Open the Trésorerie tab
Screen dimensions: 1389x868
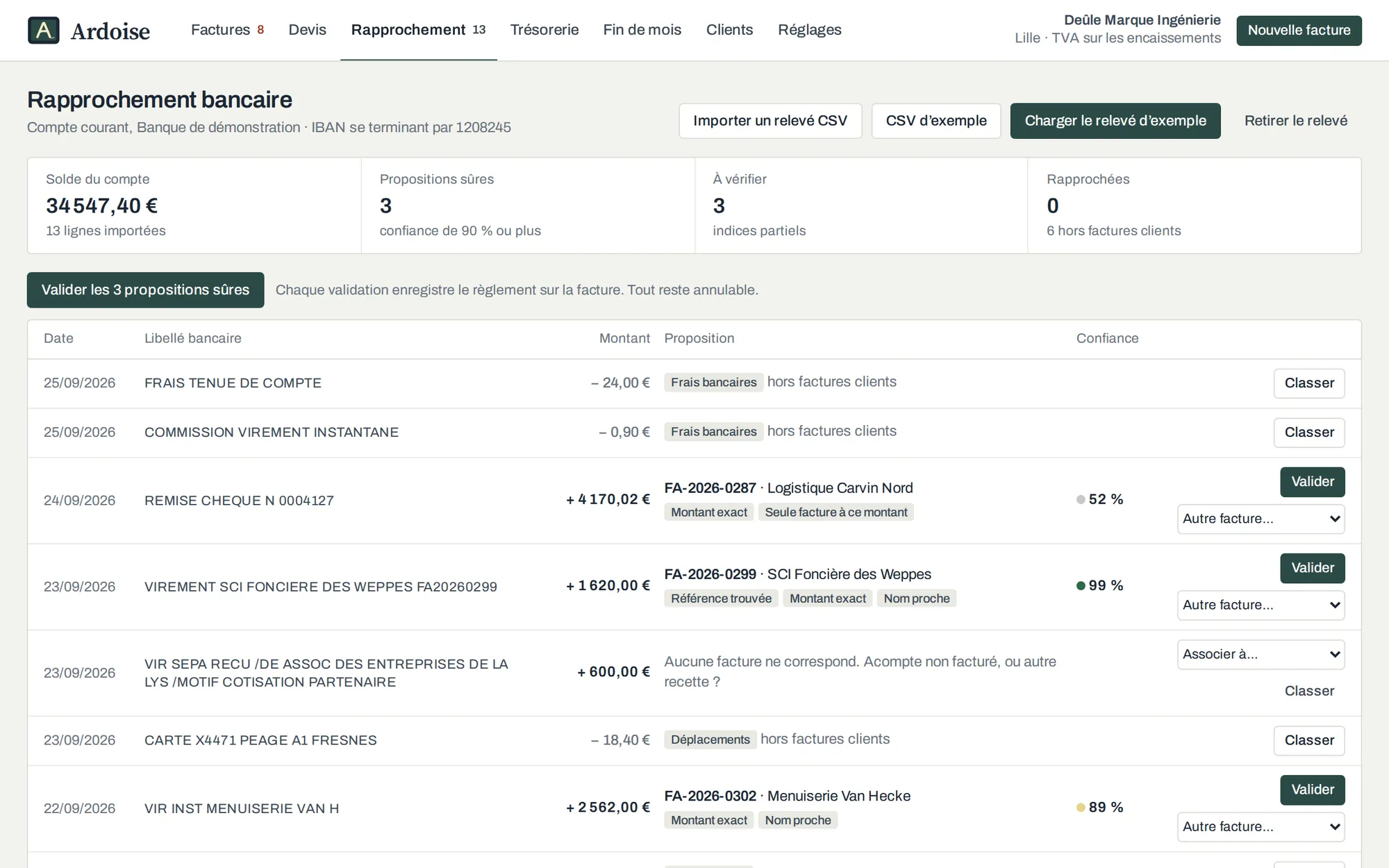point(544,30)
